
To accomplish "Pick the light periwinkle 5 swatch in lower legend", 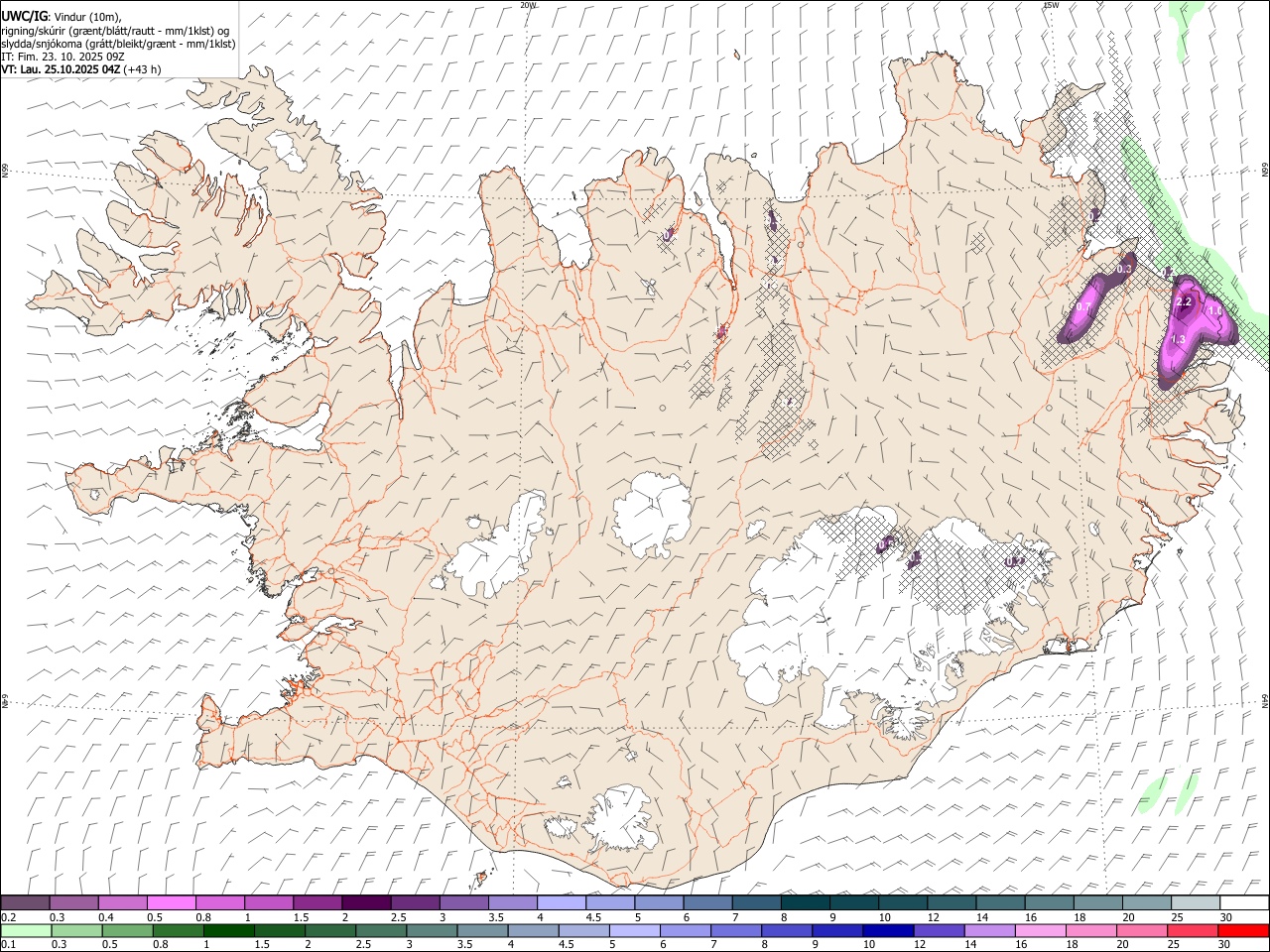I will click(635, 930).
